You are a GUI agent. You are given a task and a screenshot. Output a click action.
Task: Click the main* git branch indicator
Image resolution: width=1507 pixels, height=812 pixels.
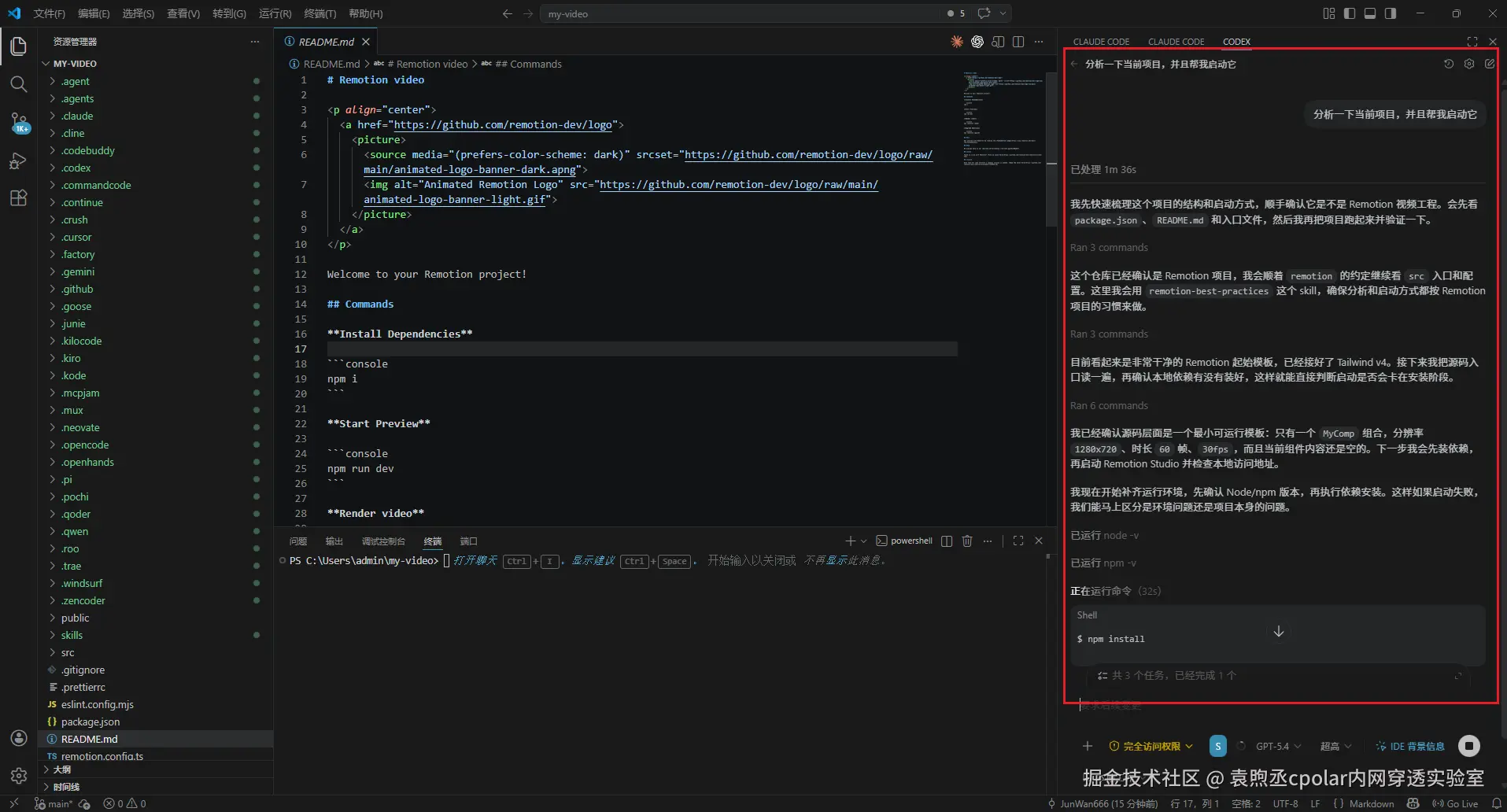[x=54, y=803]
